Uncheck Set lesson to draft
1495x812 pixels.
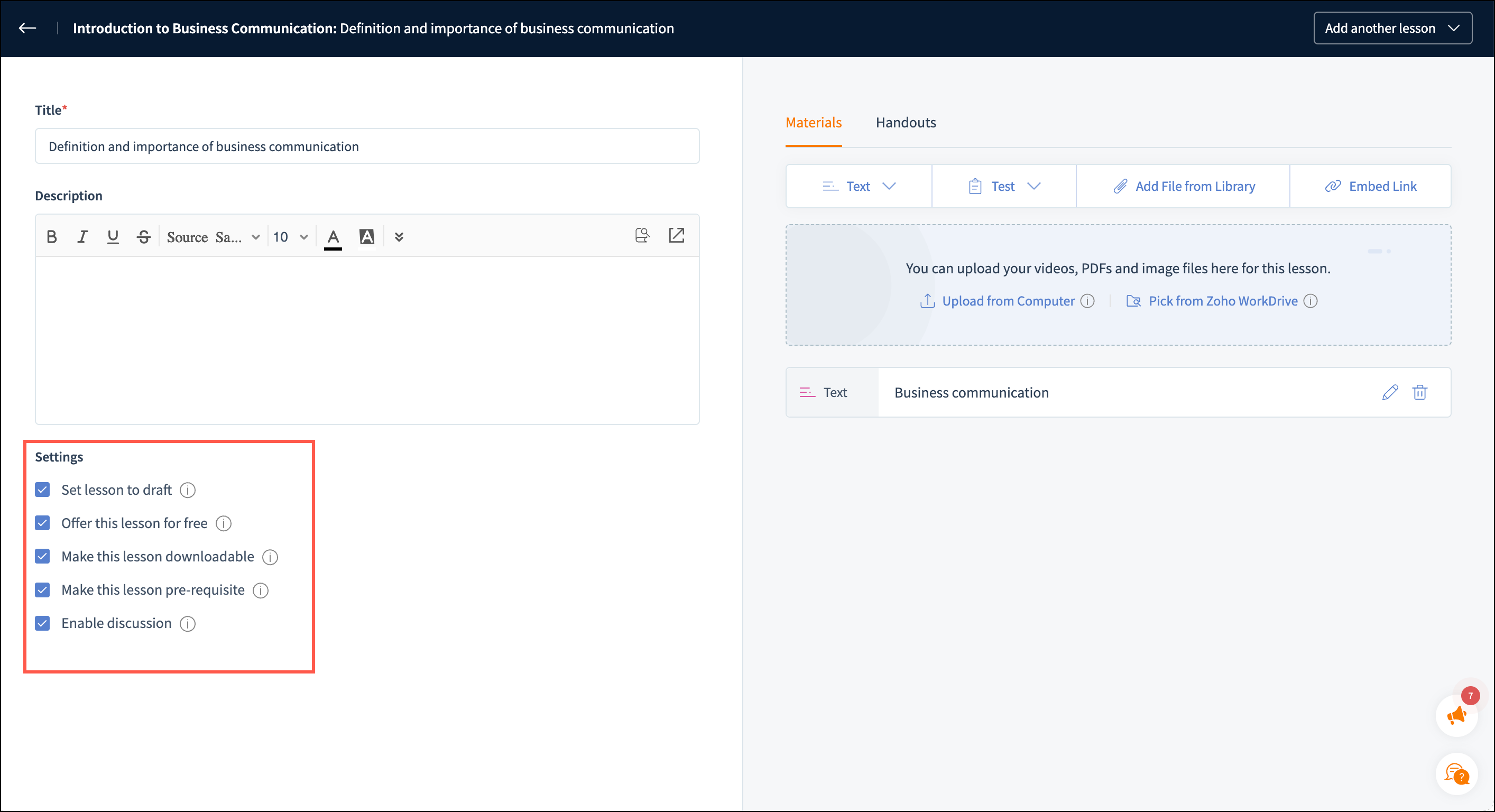click(42, 490)
